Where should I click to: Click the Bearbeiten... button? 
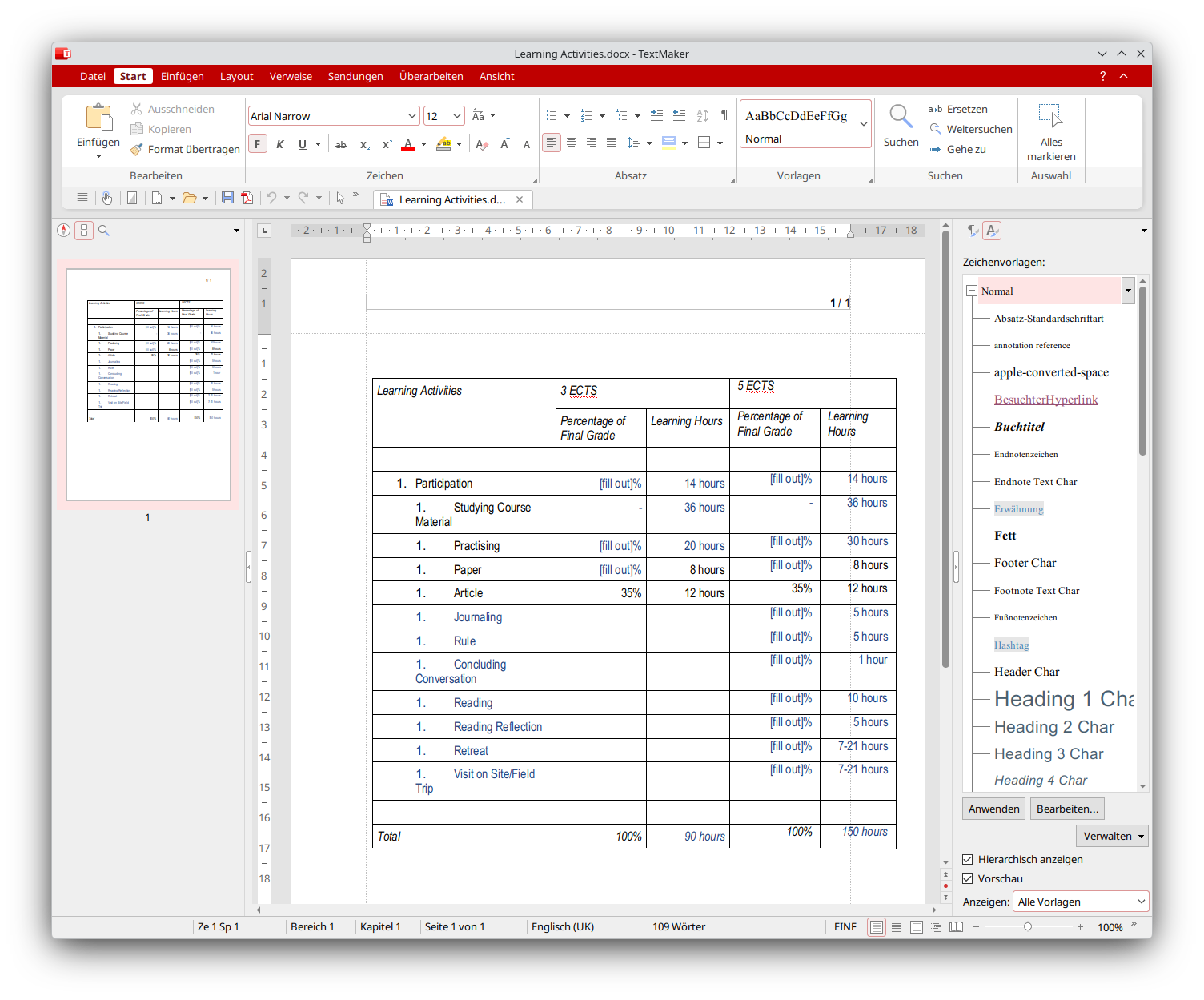tap(1067, 809)
